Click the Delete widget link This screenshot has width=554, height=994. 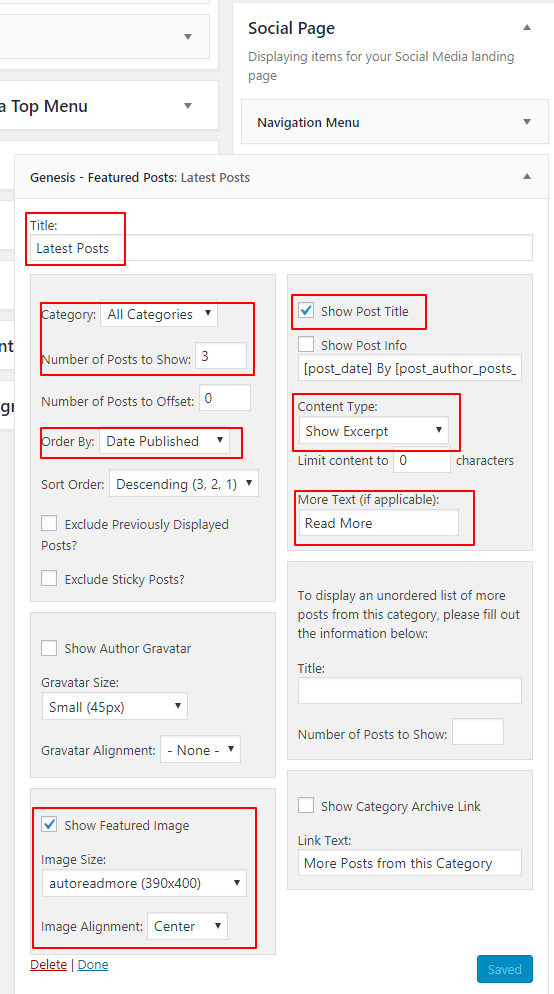click(x=48, y=964)
